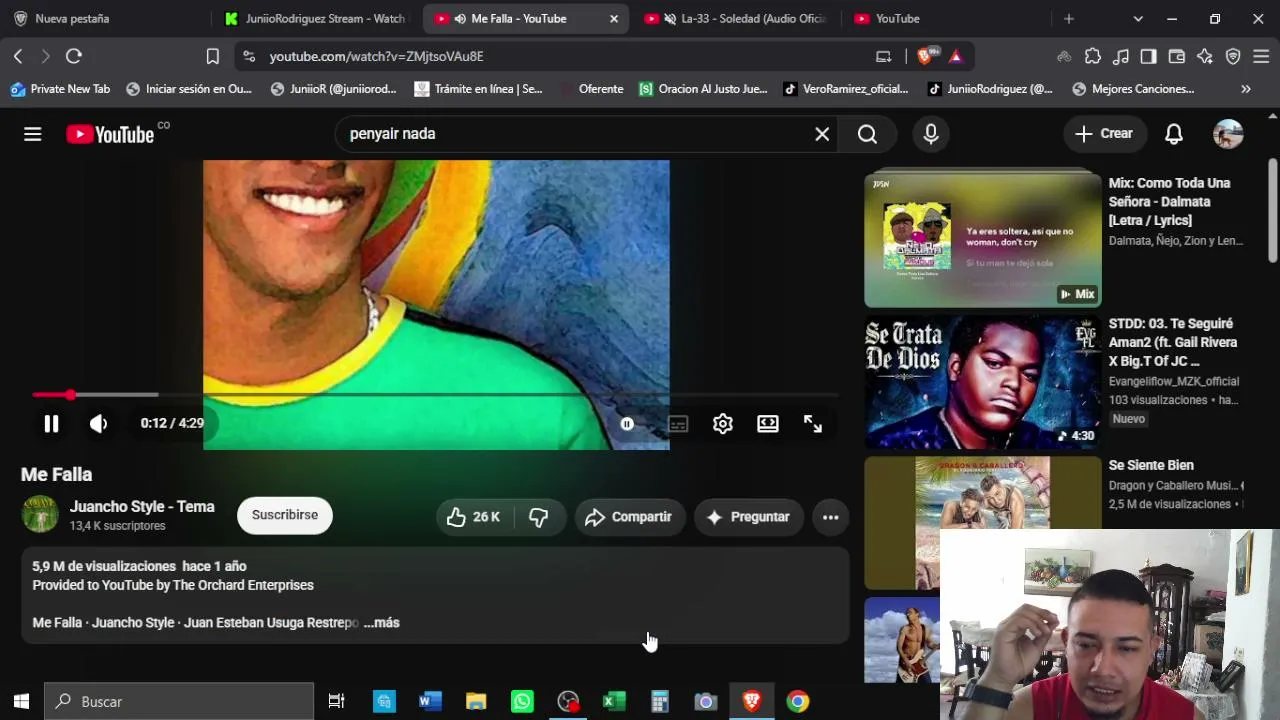Close the Me Falla tab
Viewport: 1280px width, 720px height.
(x=613, y=19)
